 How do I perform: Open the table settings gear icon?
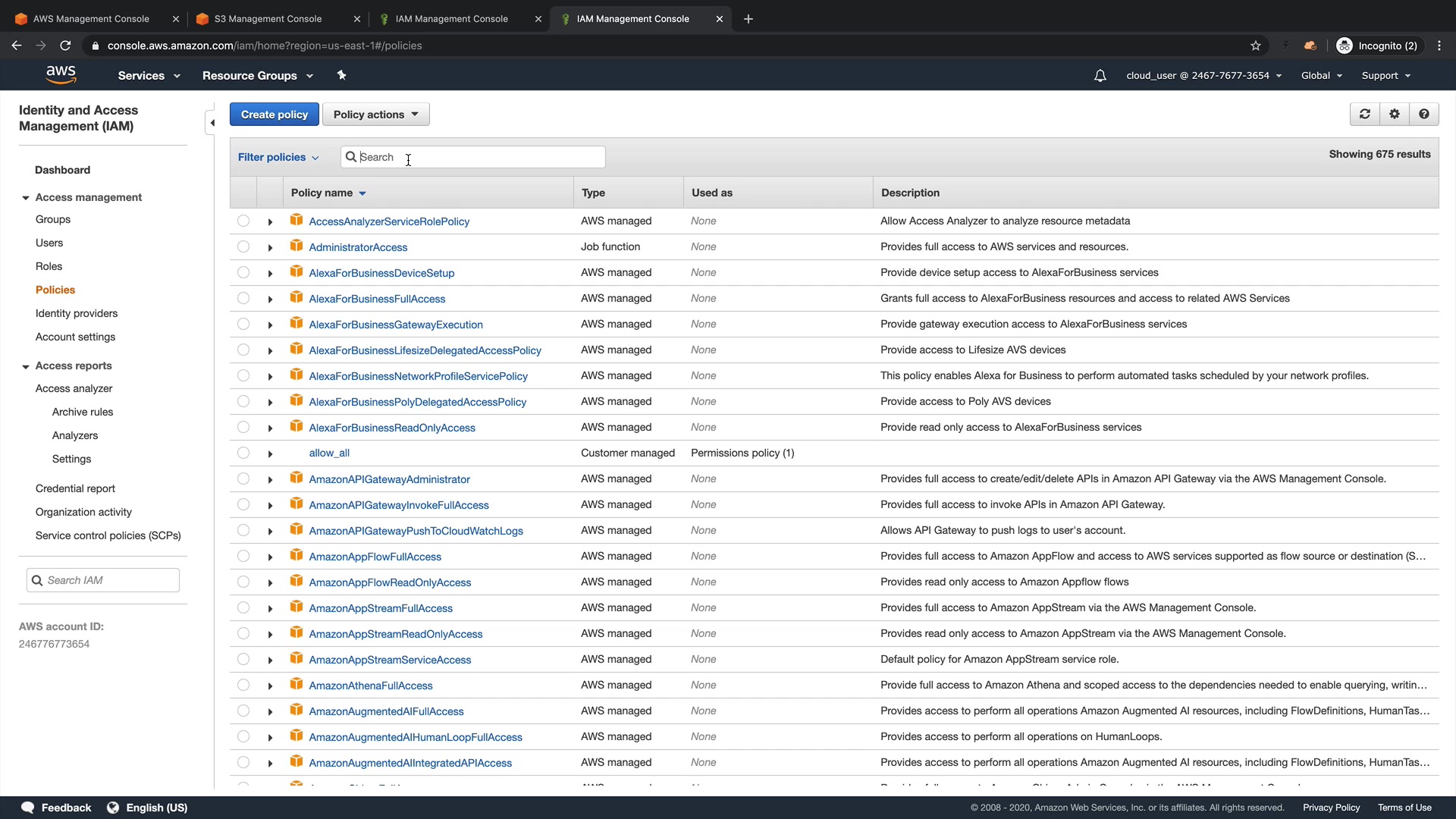coord(1394,114)
